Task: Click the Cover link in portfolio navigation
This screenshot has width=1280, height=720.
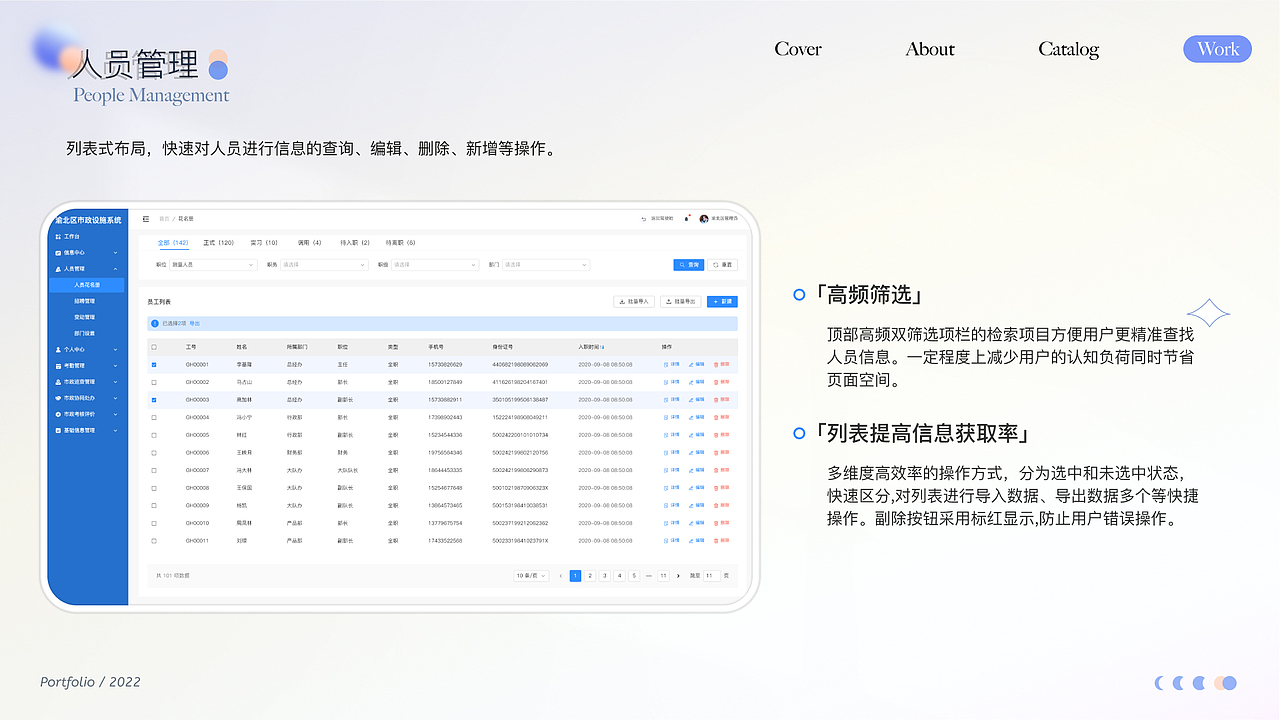Action: pos(798,49)
